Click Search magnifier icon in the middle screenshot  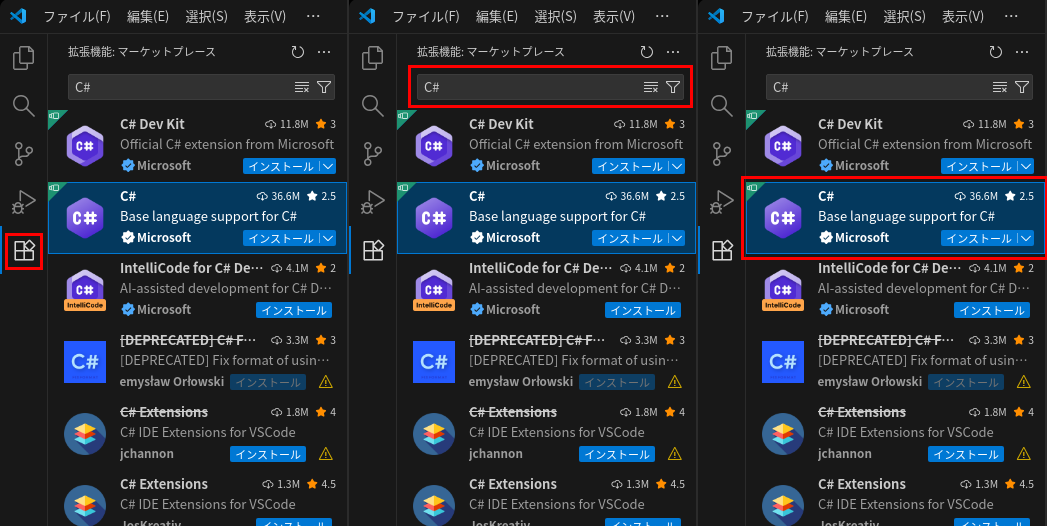click(x=373, y=106)
